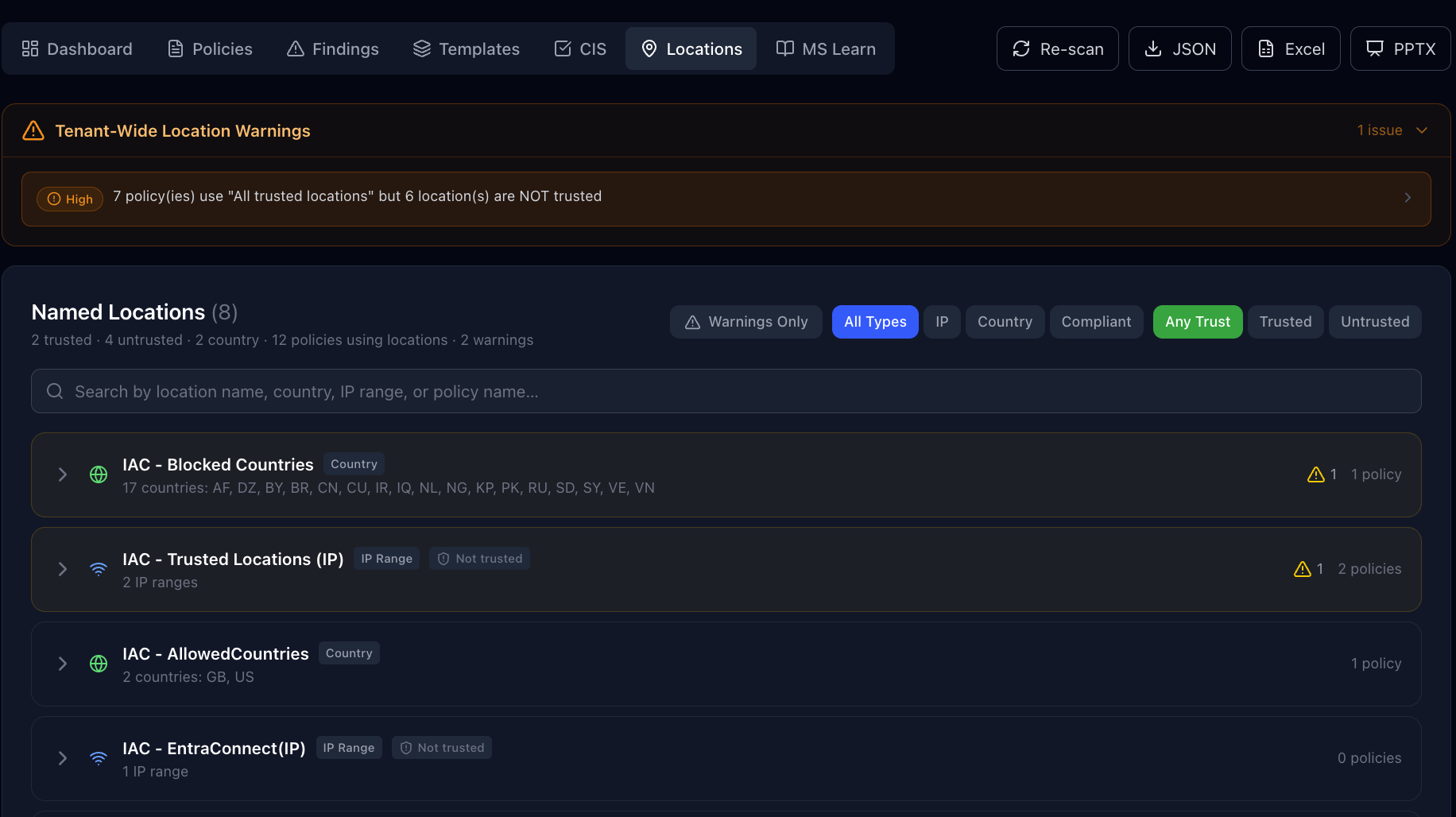Collapse the Tenant-Wide Location Warnings chevron
The height and width of the screenshot is (817, 1456).
point(1422,130)
